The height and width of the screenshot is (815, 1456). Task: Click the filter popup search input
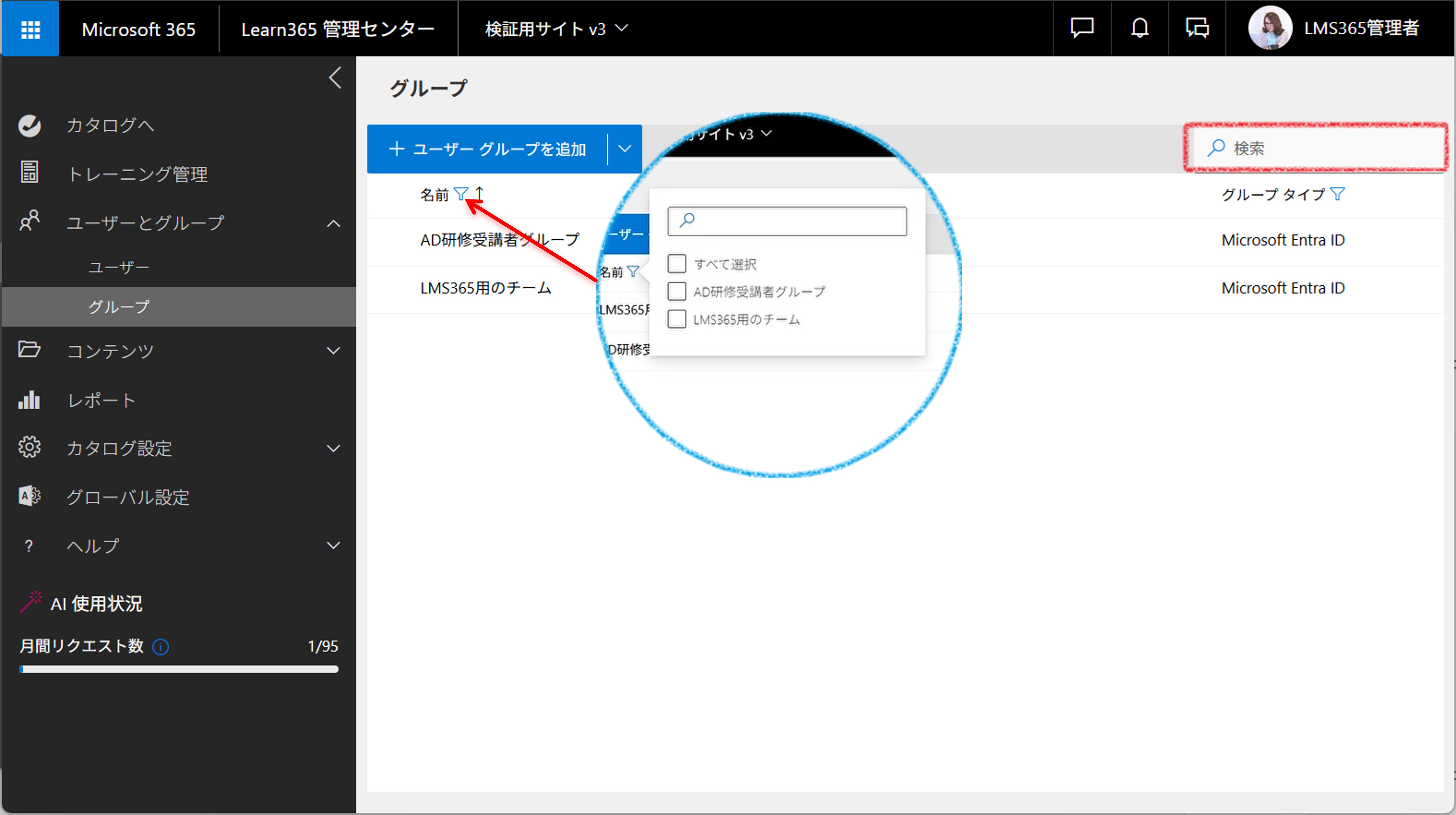coord(787,221)
